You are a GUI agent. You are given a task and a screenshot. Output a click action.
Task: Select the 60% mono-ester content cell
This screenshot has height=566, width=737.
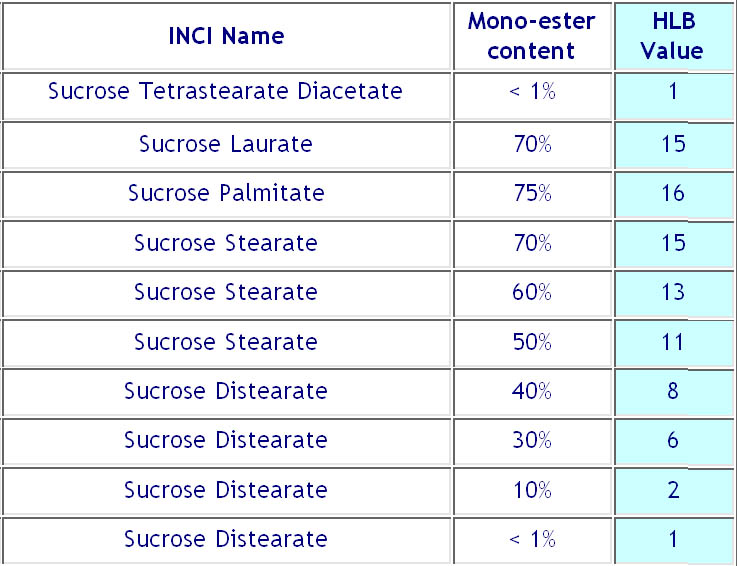click(531, 292)
